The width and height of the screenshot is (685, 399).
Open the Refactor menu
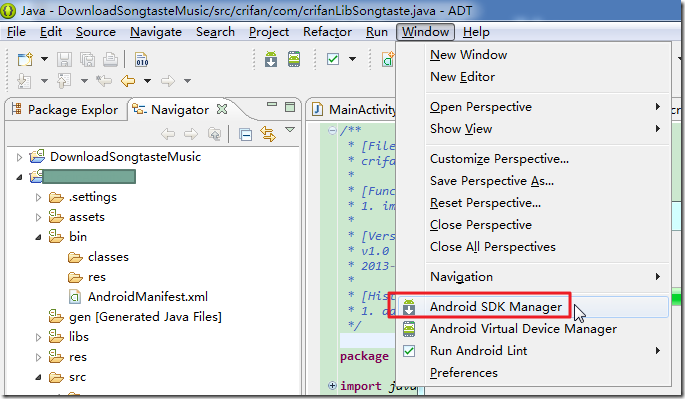coord(327,32)
